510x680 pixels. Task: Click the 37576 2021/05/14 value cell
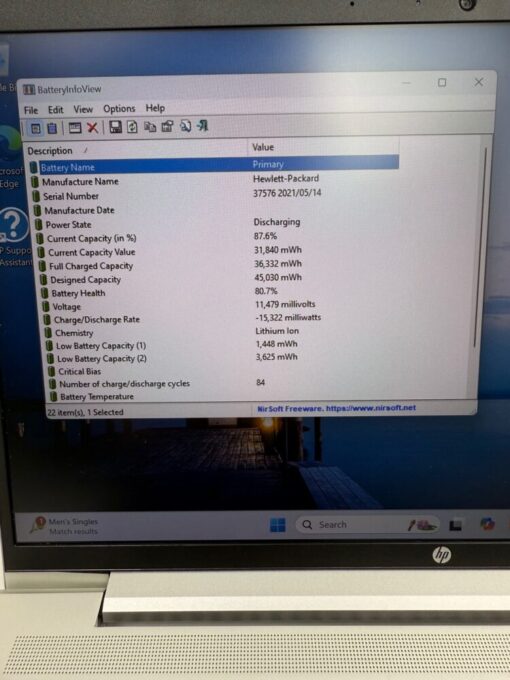(287, 193)
